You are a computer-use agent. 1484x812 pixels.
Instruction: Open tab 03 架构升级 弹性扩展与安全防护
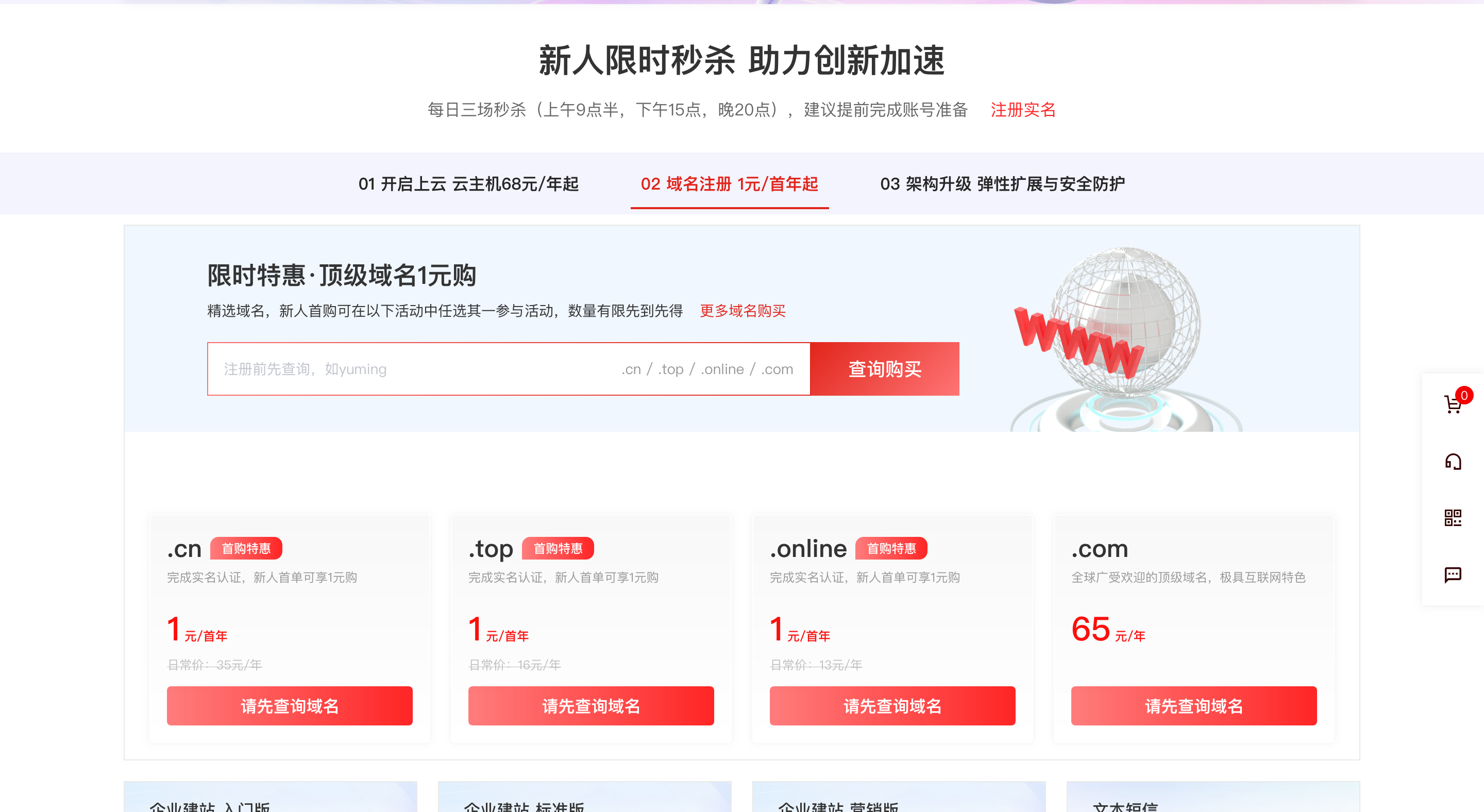[x=1002, y=184]
